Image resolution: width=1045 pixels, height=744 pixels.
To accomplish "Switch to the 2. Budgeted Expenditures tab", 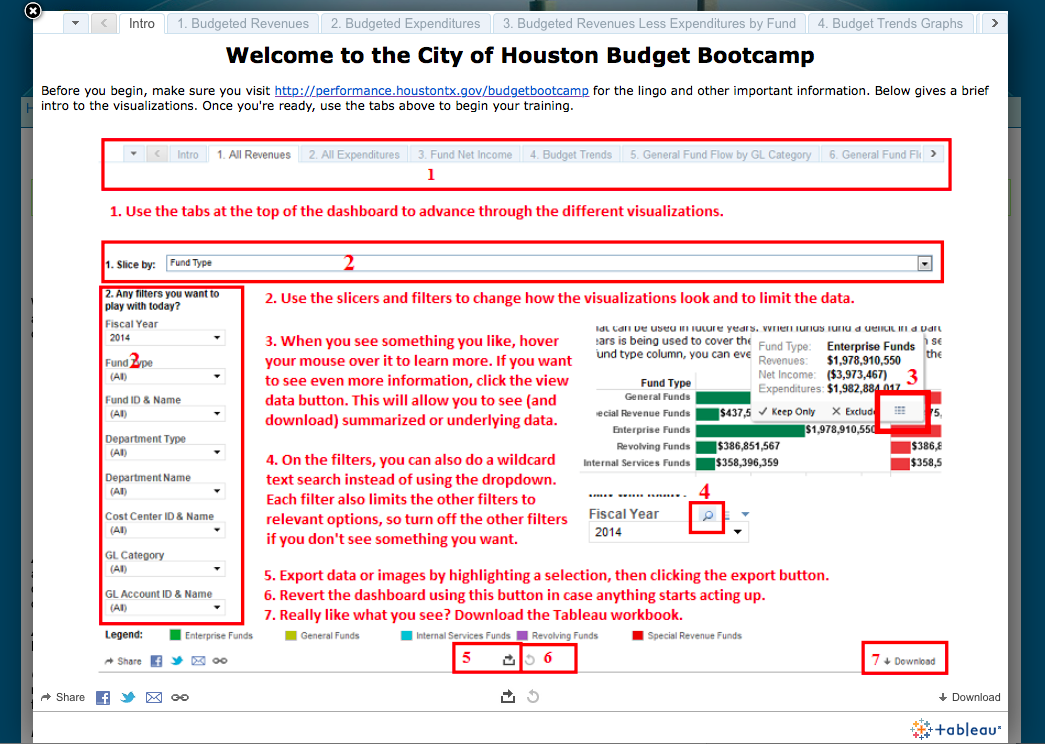I will tap(405, 23).
